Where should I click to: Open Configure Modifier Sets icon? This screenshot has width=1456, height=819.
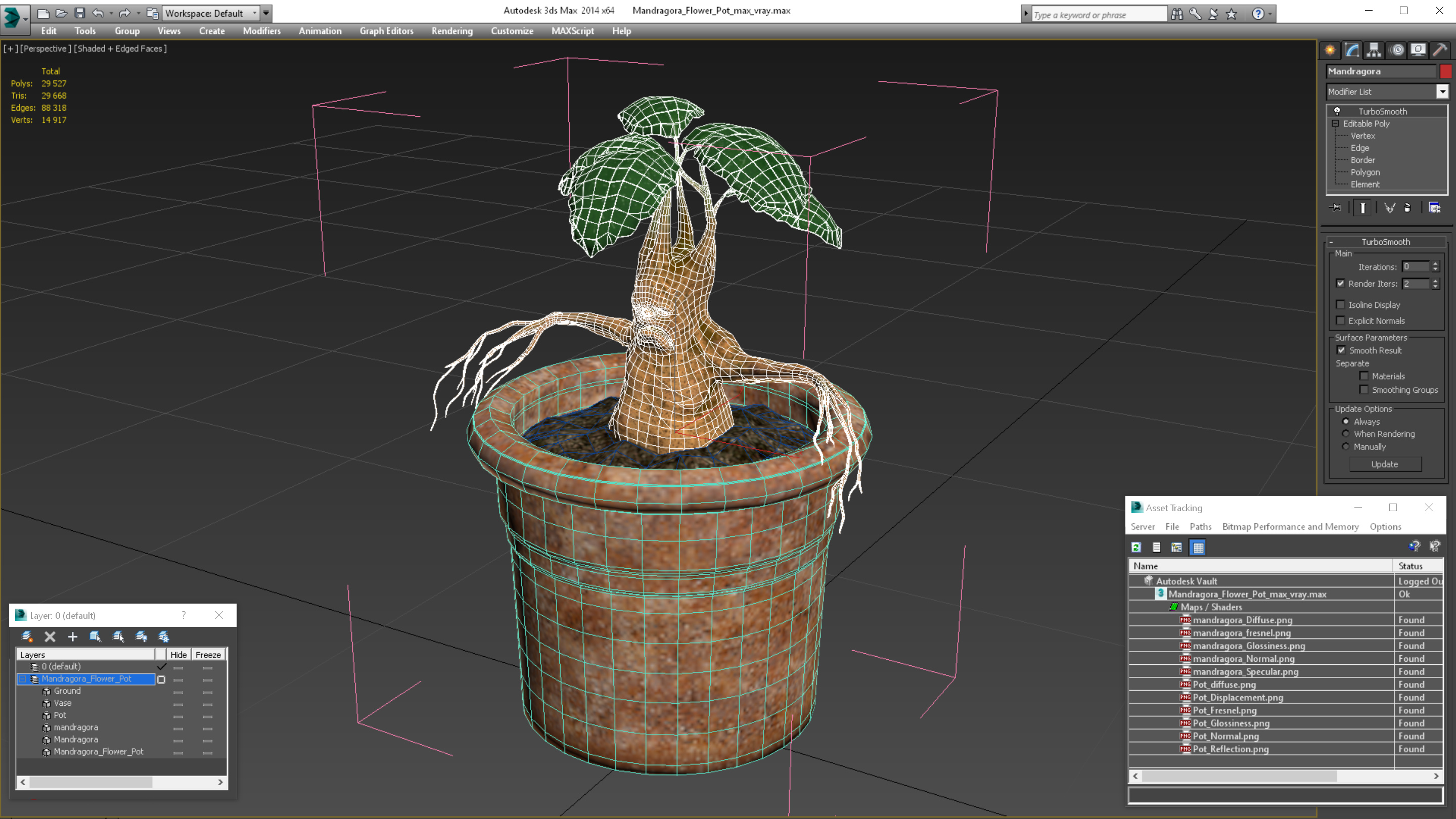(x=1435, y=208)
